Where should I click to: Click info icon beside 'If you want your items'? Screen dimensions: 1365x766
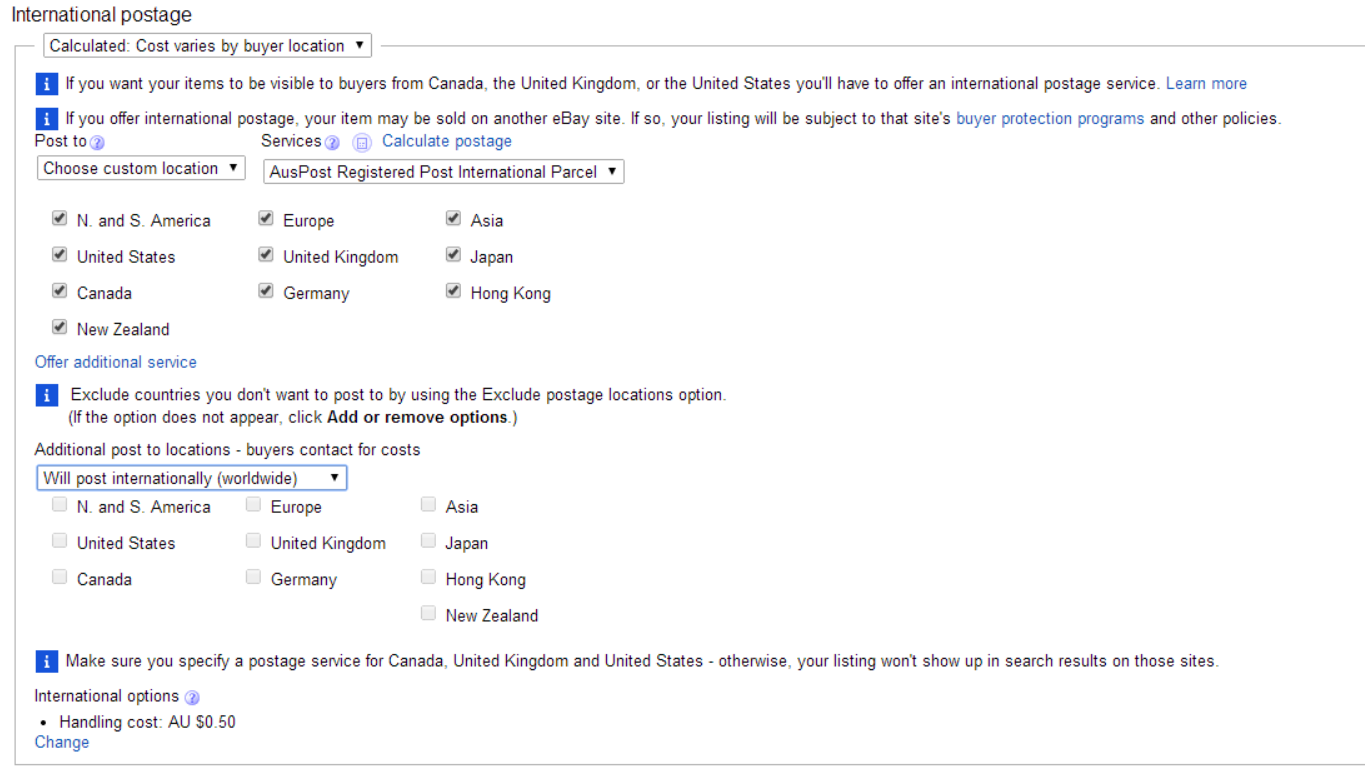46,84
